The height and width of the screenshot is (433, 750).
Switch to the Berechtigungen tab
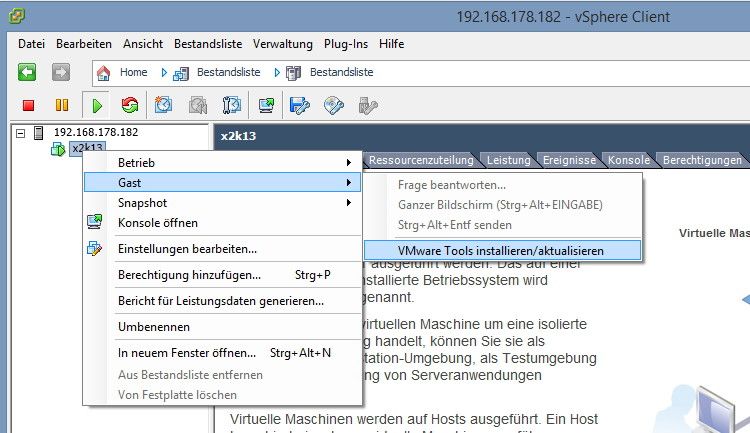702,160
